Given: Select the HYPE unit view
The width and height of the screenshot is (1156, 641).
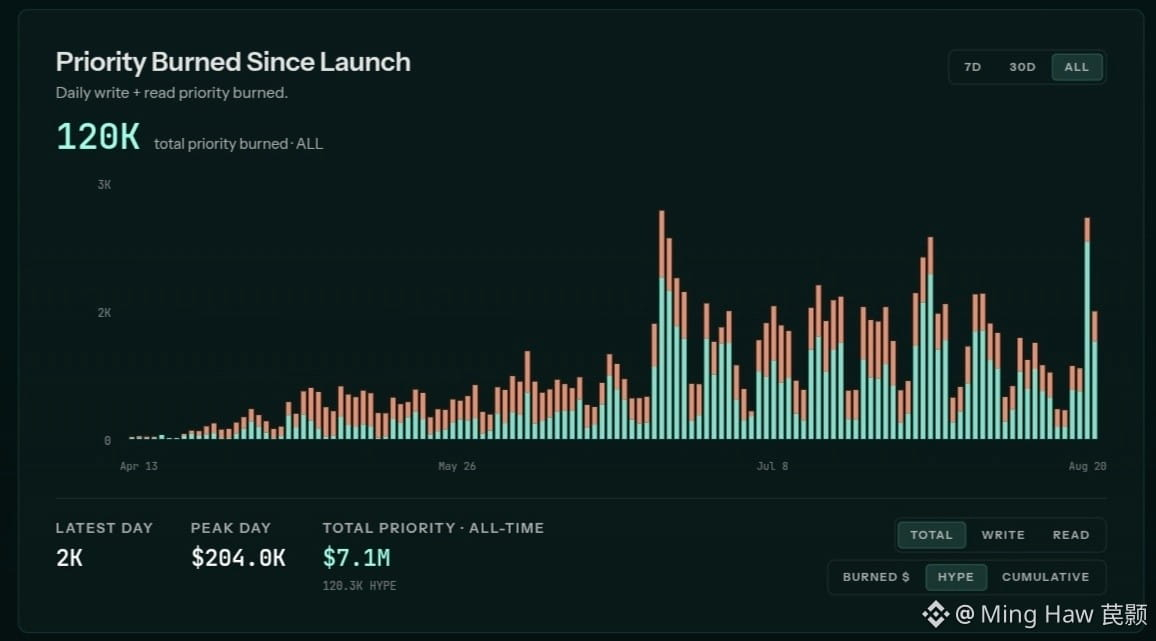Looking at the screenshot, I should tap(955, 577).
